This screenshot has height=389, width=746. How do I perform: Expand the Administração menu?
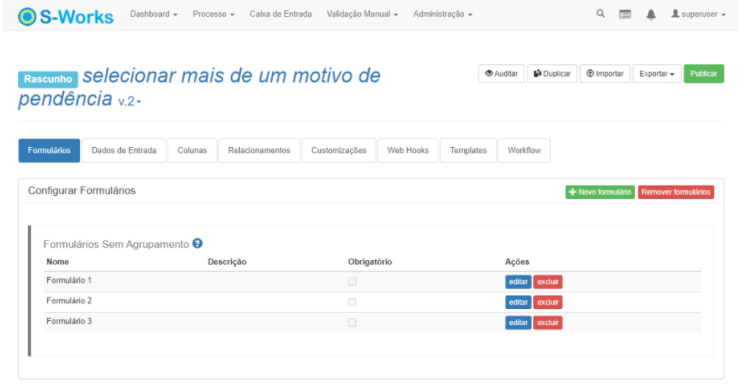click(x=442, y=14)
